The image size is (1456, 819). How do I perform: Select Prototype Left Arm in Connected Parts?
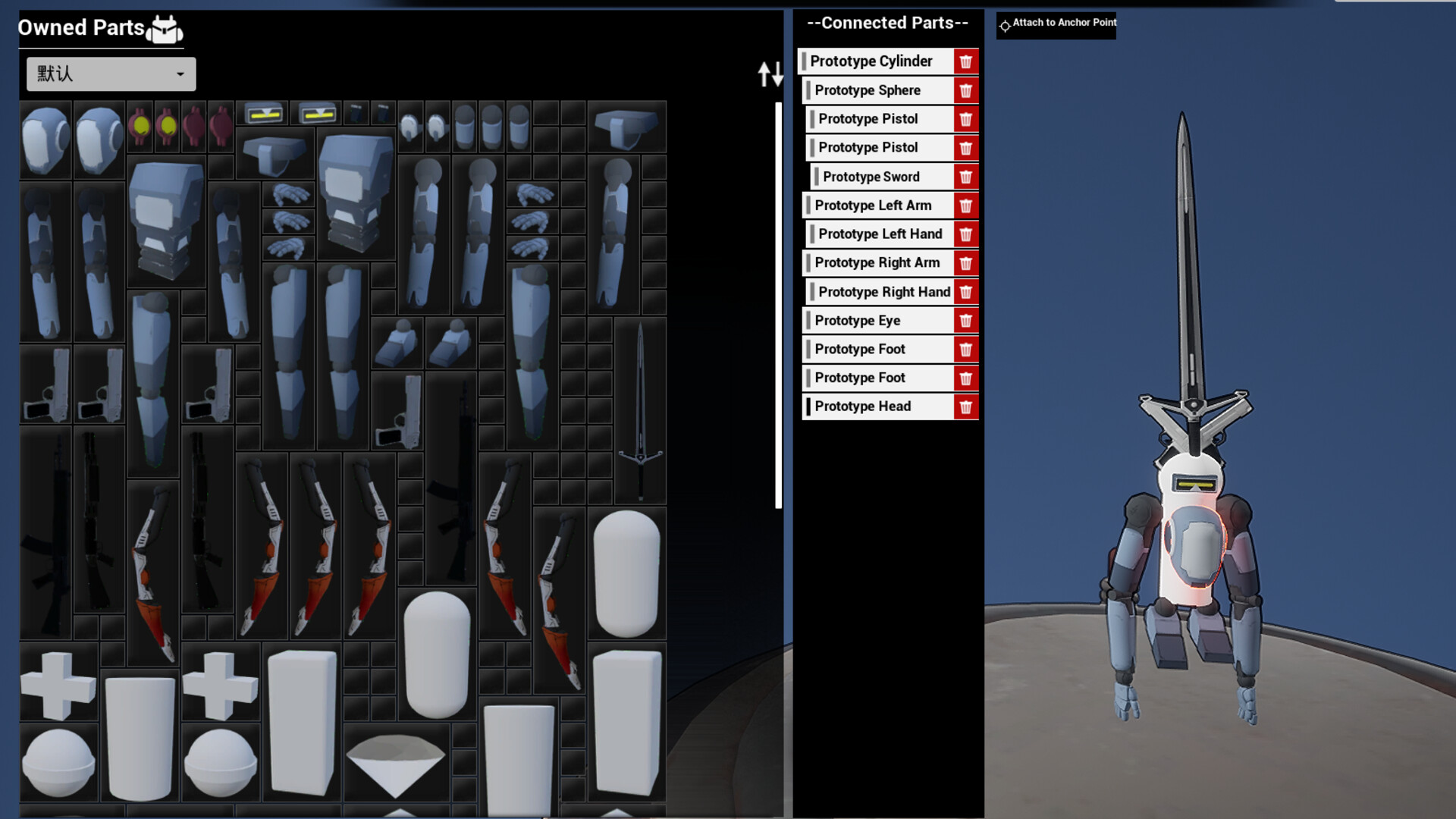[x=872, y=205]
